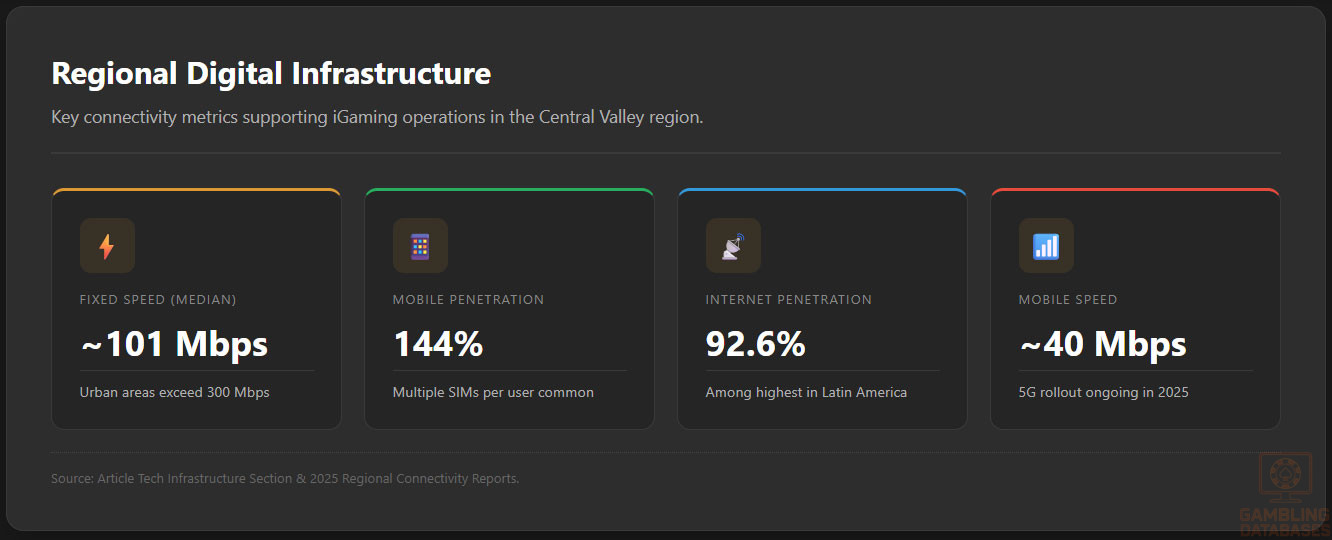Select the Internet Penetration label
This screenshot has height=540, width=1332.
coord(789,299)
